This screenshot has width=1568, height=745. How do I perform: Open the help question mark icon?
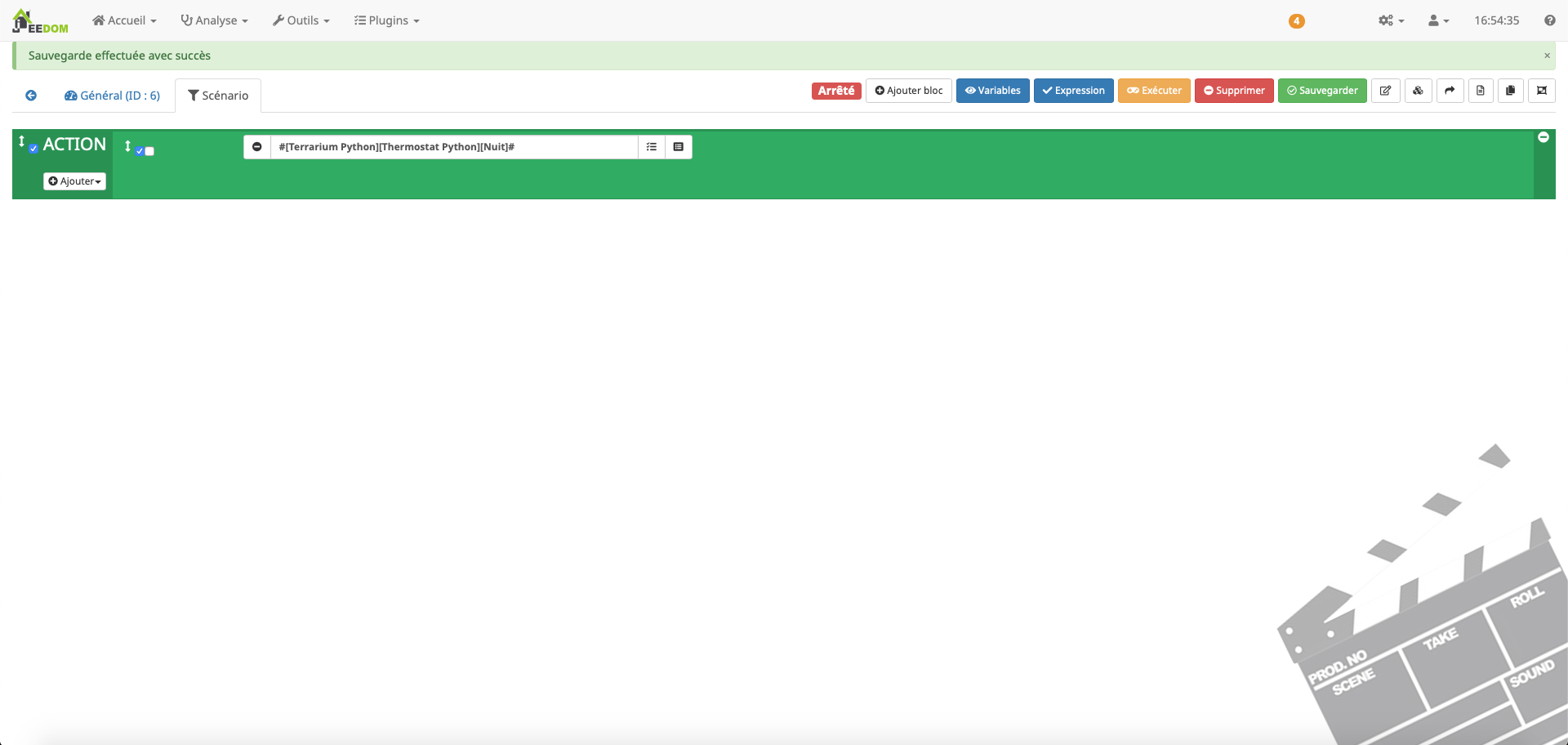[1549, 20]
